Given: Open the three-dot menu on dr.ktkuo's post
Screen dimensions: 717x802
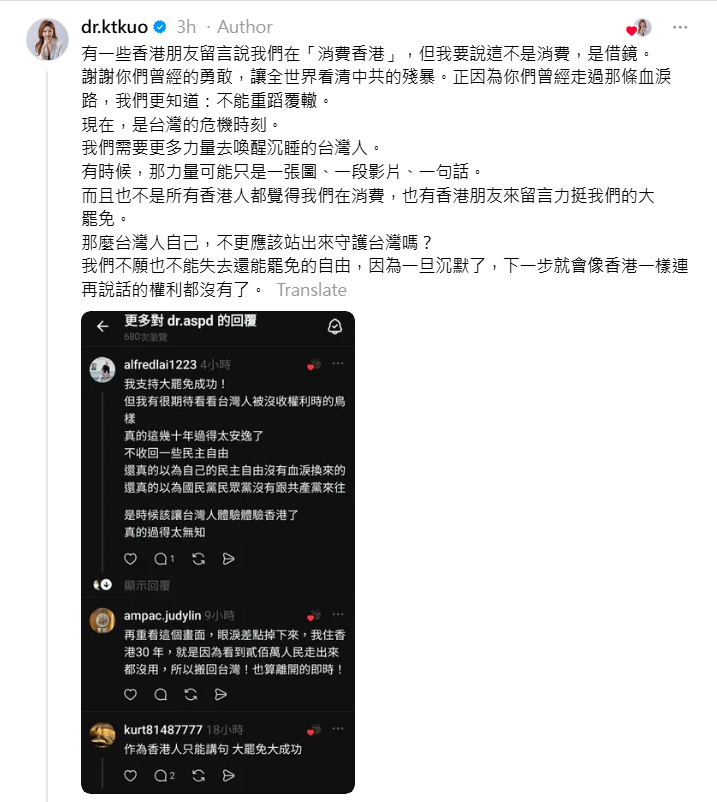Looking at the screenshot, I should click(x=680, y=27).
